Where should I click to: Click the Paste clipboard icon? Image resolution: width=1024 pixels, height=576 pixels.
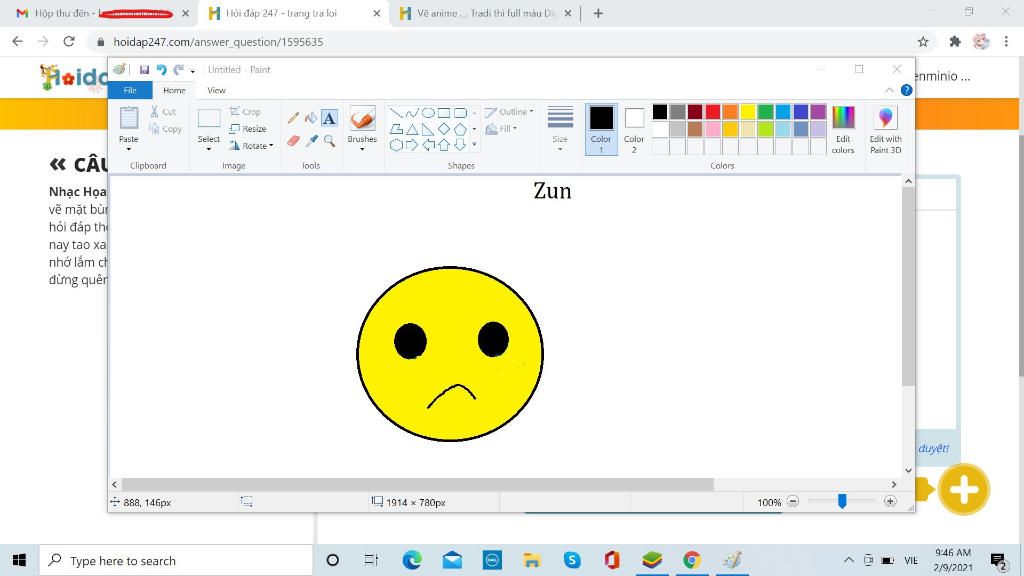tap(129, 118)
